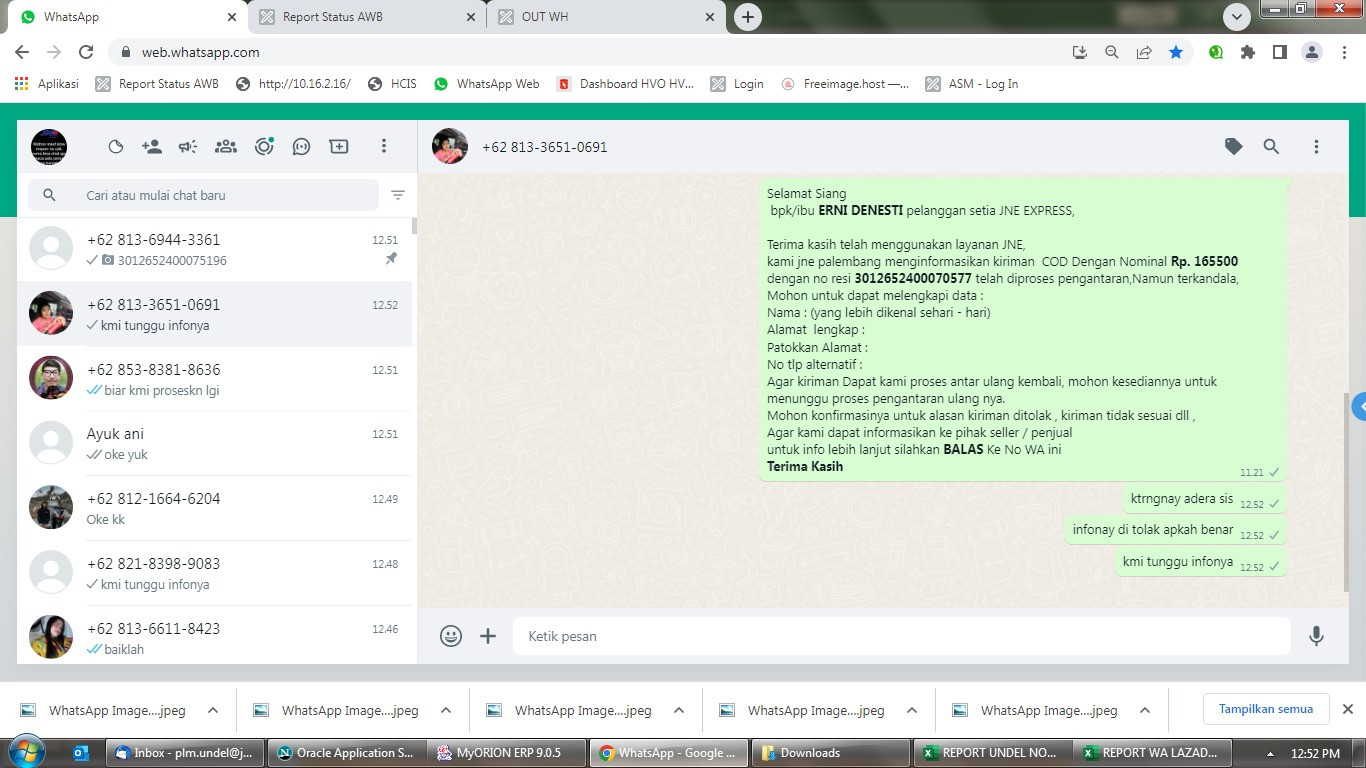
Task: Click the search field 'Cari atau mulai chat baru'
Action: tap(203, 195)
